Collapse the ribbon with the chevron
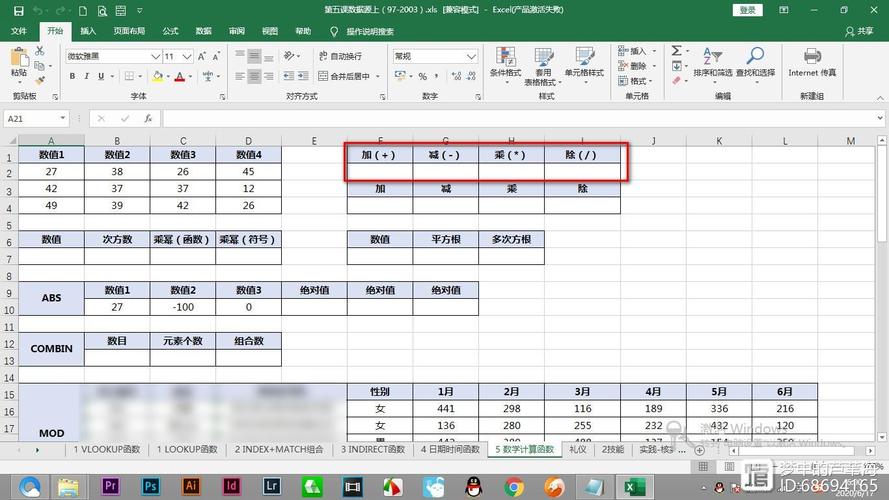This screenshot has height=500, width=889. pyautogui.click(x=880, y=98)
